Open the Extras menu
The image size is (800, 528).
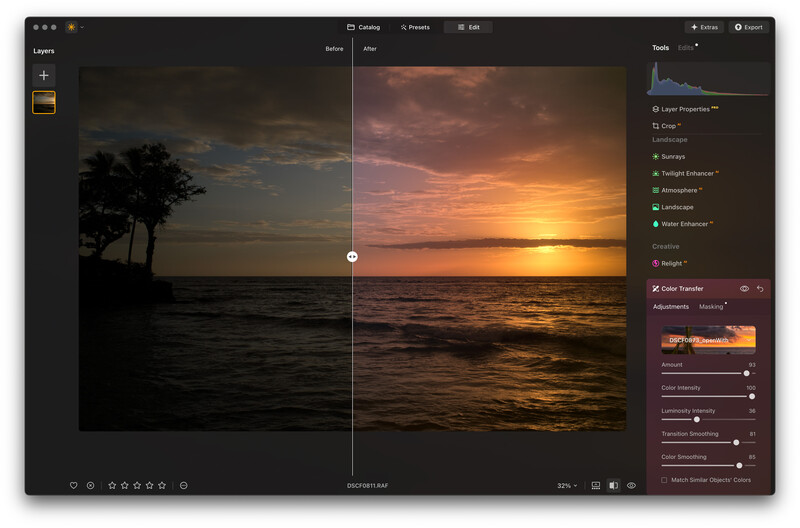tap(704, 28)
